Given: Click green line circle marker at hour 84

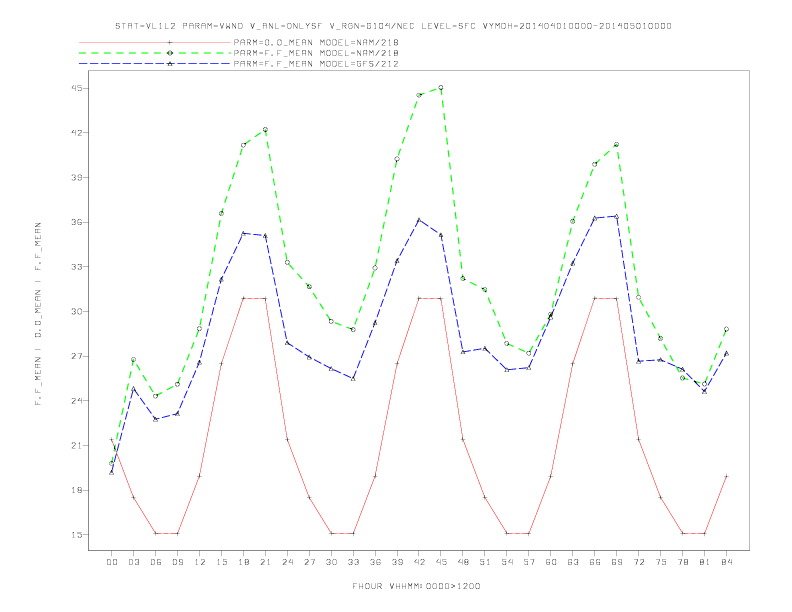Looking at the screenshot, I should pos(726,329).
